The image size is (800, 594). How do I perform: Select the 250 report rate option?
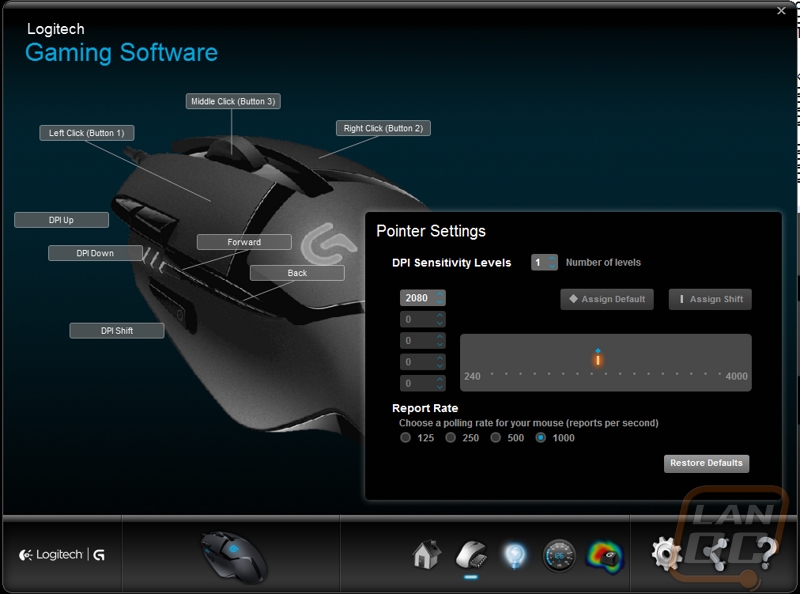(x=451, y=438)
